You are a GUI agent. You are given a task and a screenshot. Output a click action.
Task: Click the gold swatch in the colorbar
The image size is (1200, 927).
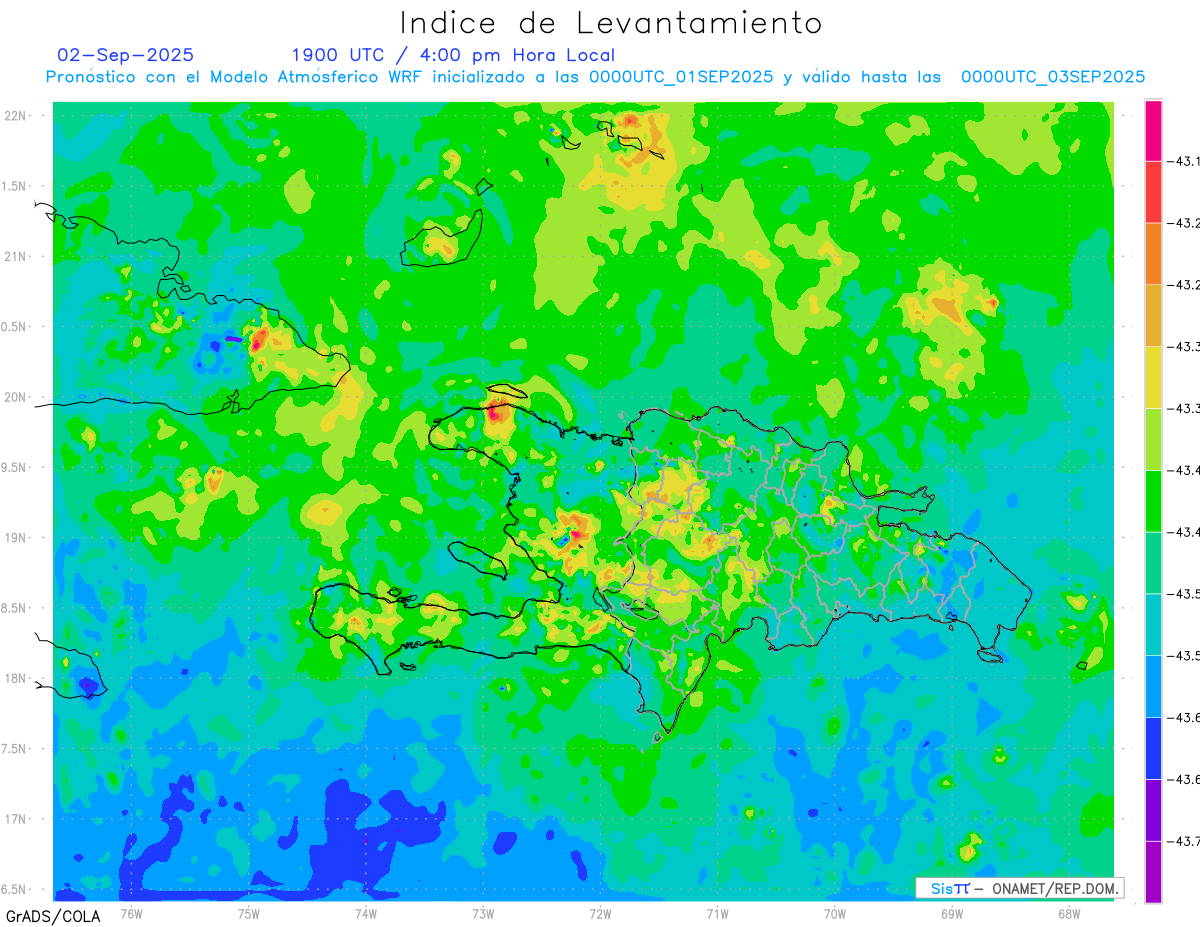pyautogui.click(x=1153, y=316)
